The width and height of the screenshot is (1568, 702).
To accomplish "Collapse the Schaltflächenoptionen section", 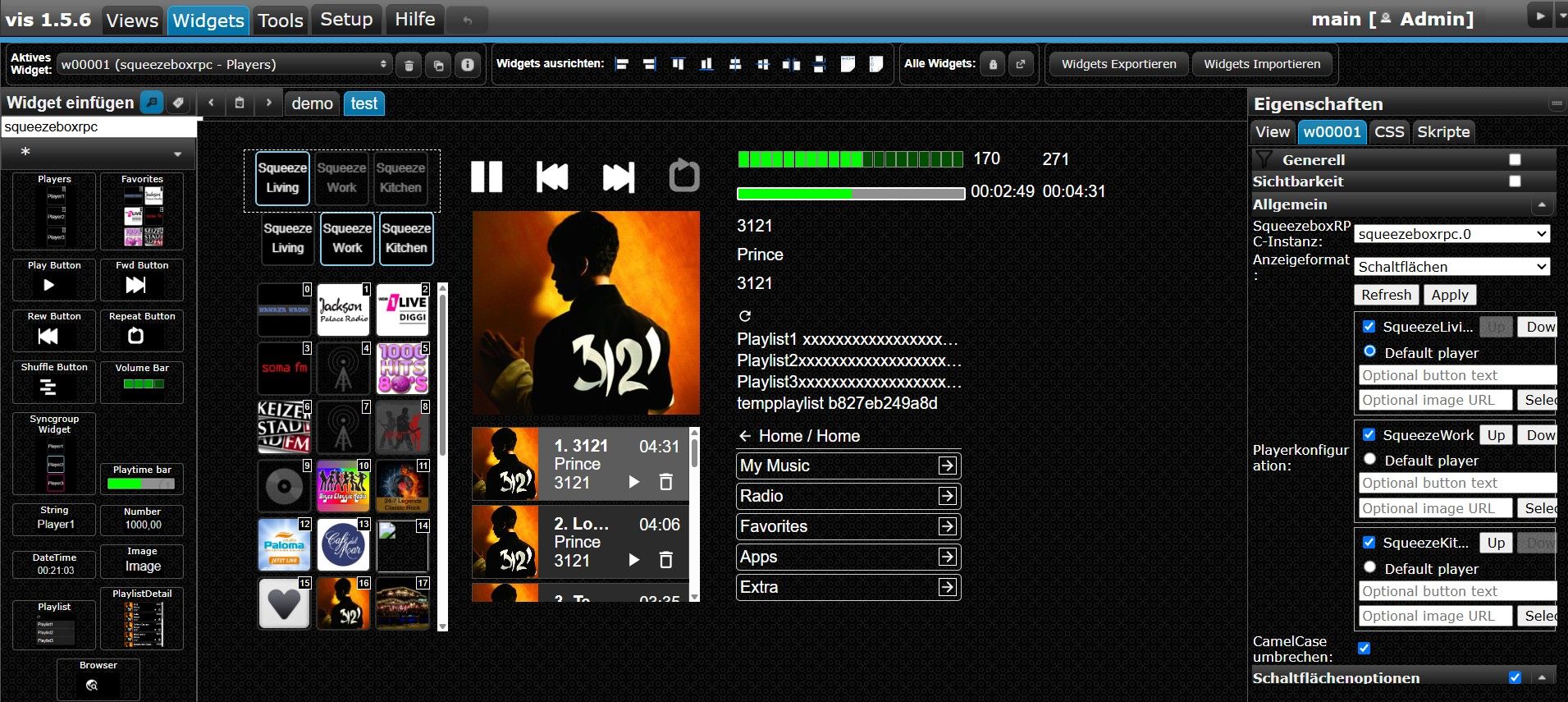I will click(1542, 677).
